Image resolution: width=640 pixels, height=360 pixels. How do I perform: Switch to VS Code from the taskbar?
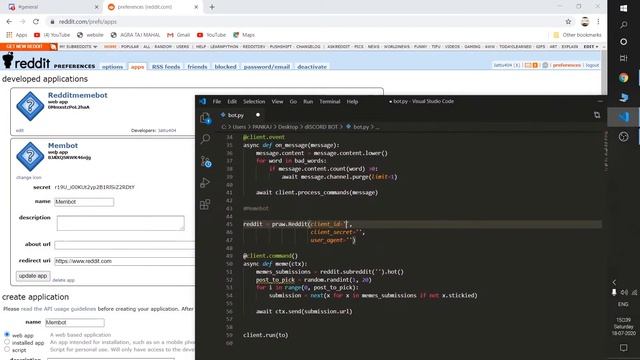click(623, 117)
